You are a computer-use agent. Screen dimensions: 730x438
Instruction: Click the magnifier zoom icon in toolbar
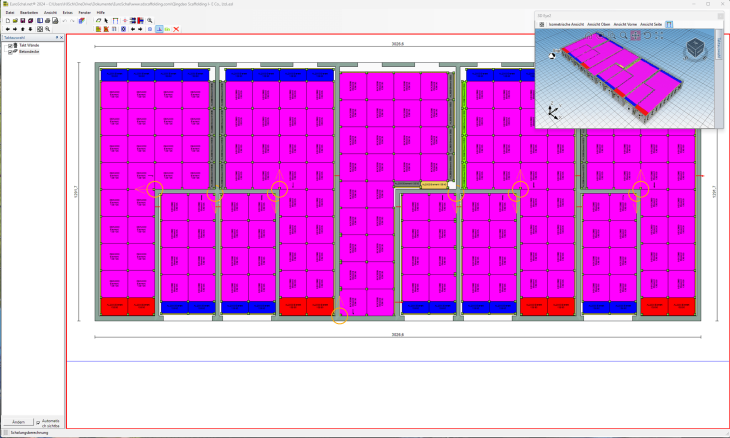point(149,20)
